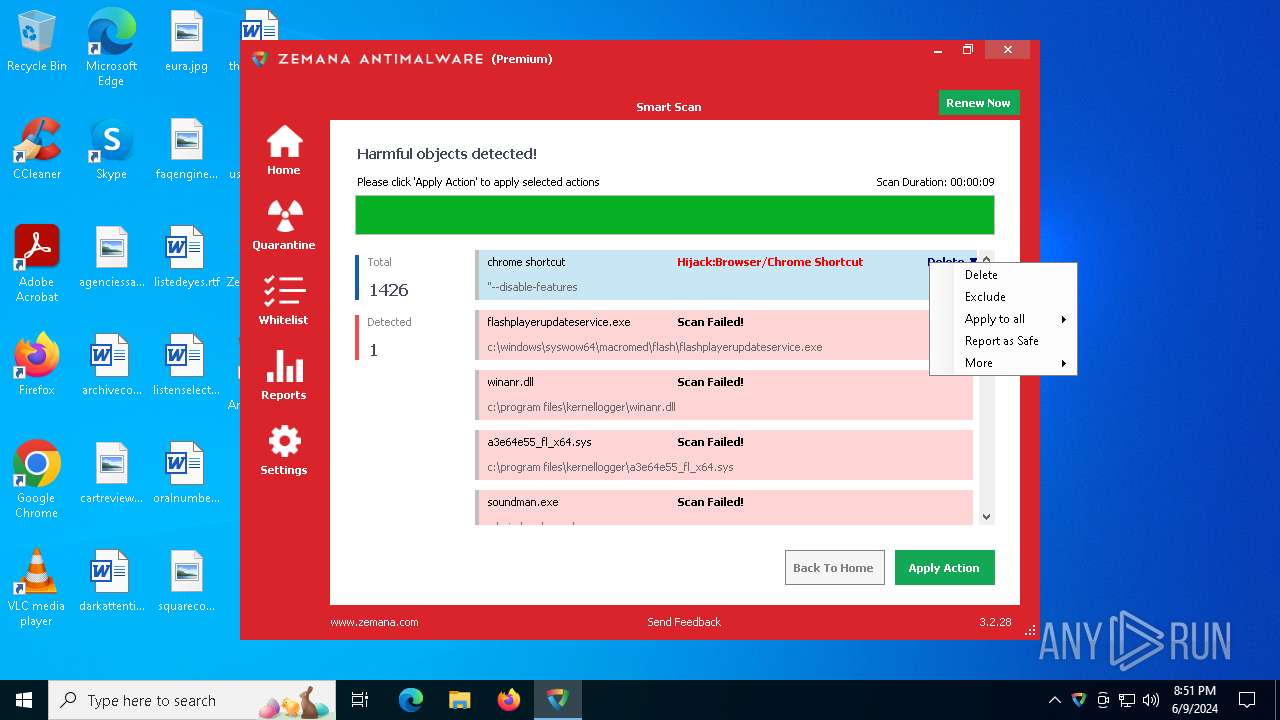Open the notification center
Image resolution: width=1280 pixels, height=720 pixels.
click(x=1247, y=700)
